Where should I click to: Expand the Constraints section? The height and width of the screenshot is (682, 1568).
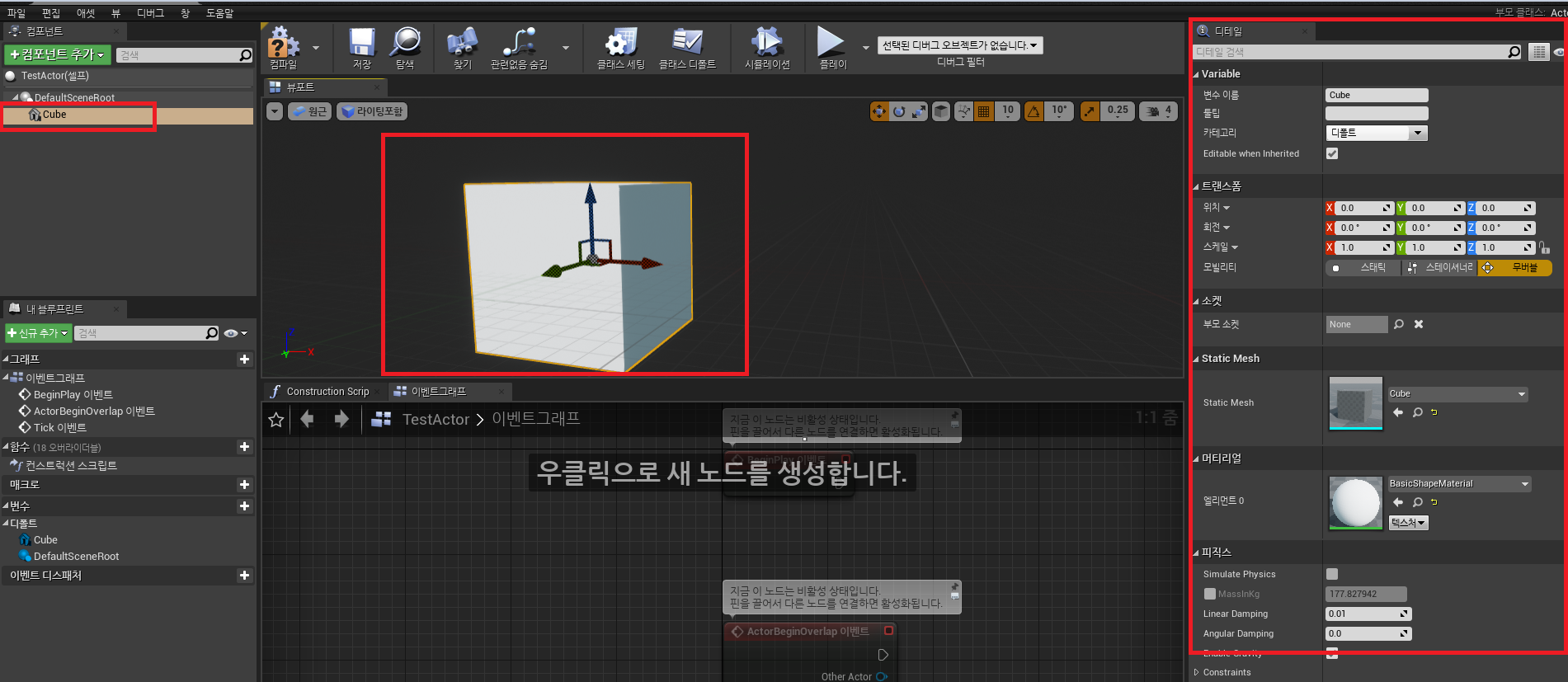1196,672
